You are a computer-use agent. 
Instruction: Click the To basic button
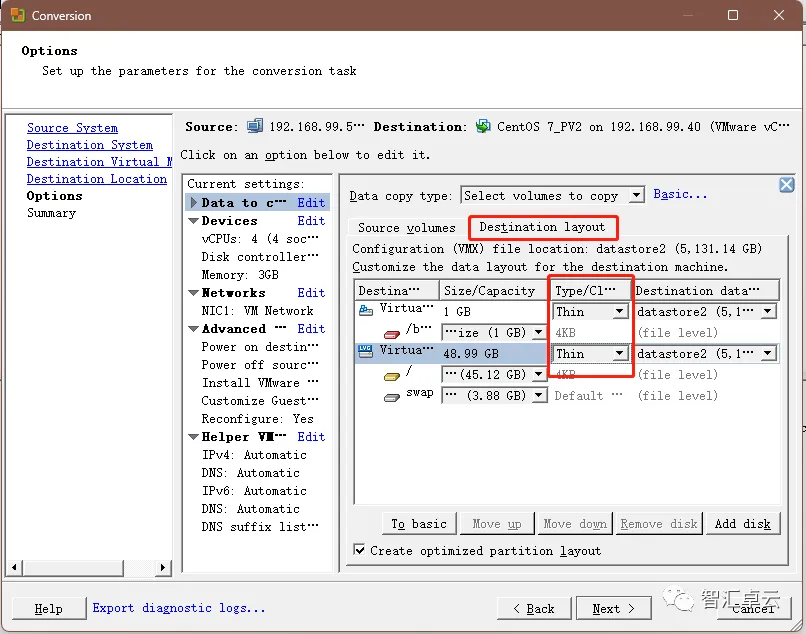[419, 523]
